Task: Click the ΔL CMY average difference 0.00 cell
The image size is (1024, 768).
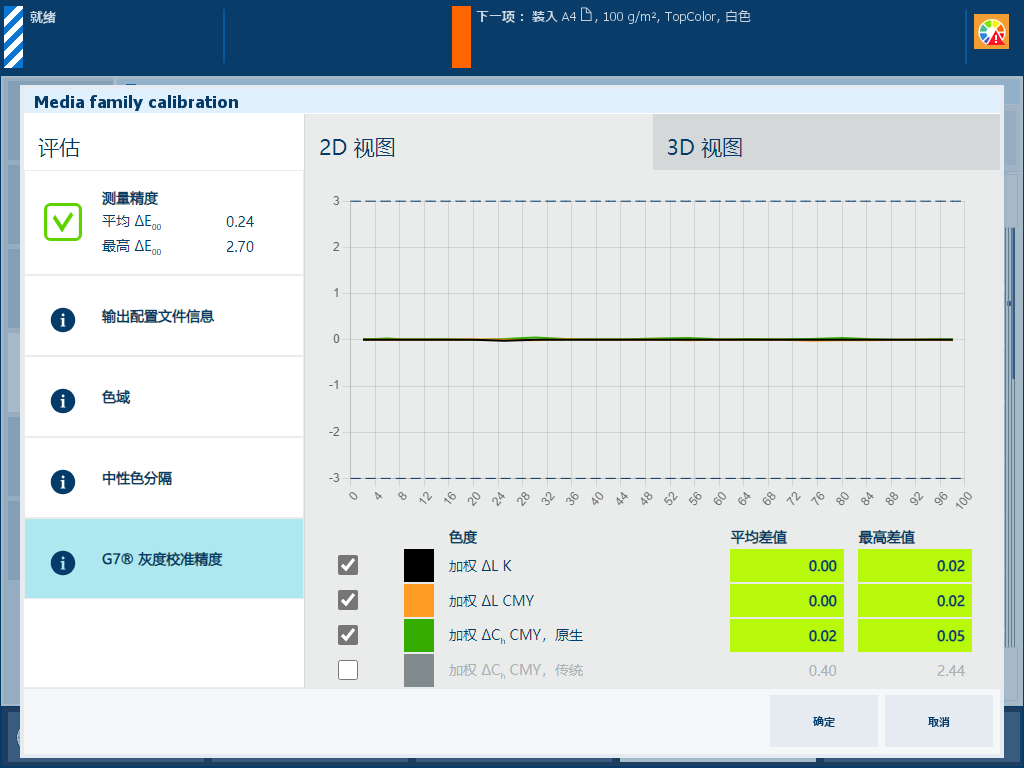Action: tap(786, 600)
